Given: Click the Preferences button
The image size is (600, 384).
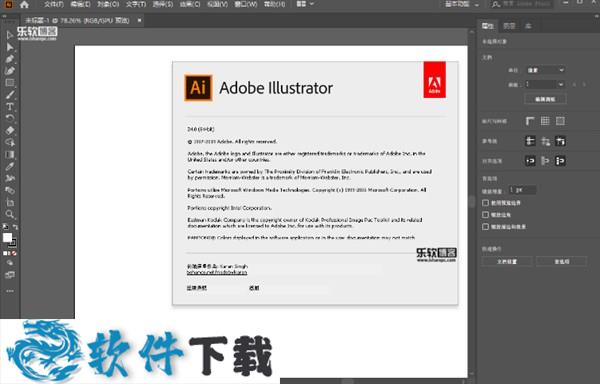Looking at the screenshot, I should coord(562,262).
